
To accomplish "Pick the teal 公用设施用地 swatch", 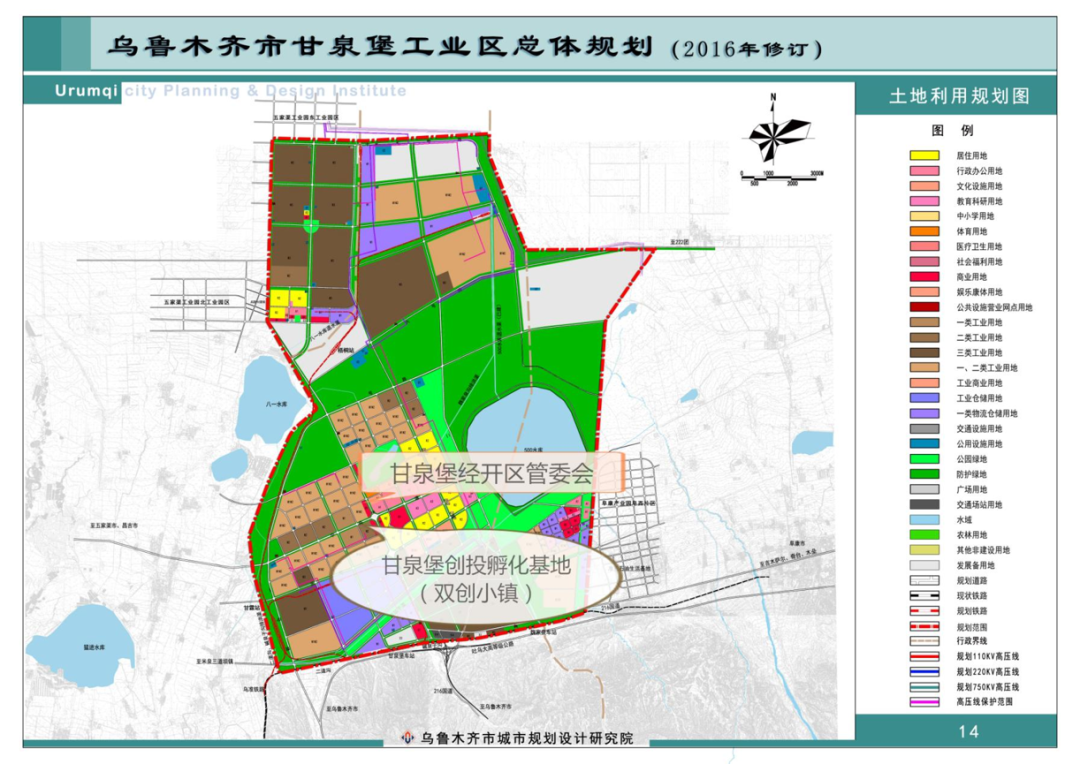I will tap(924, 444).
